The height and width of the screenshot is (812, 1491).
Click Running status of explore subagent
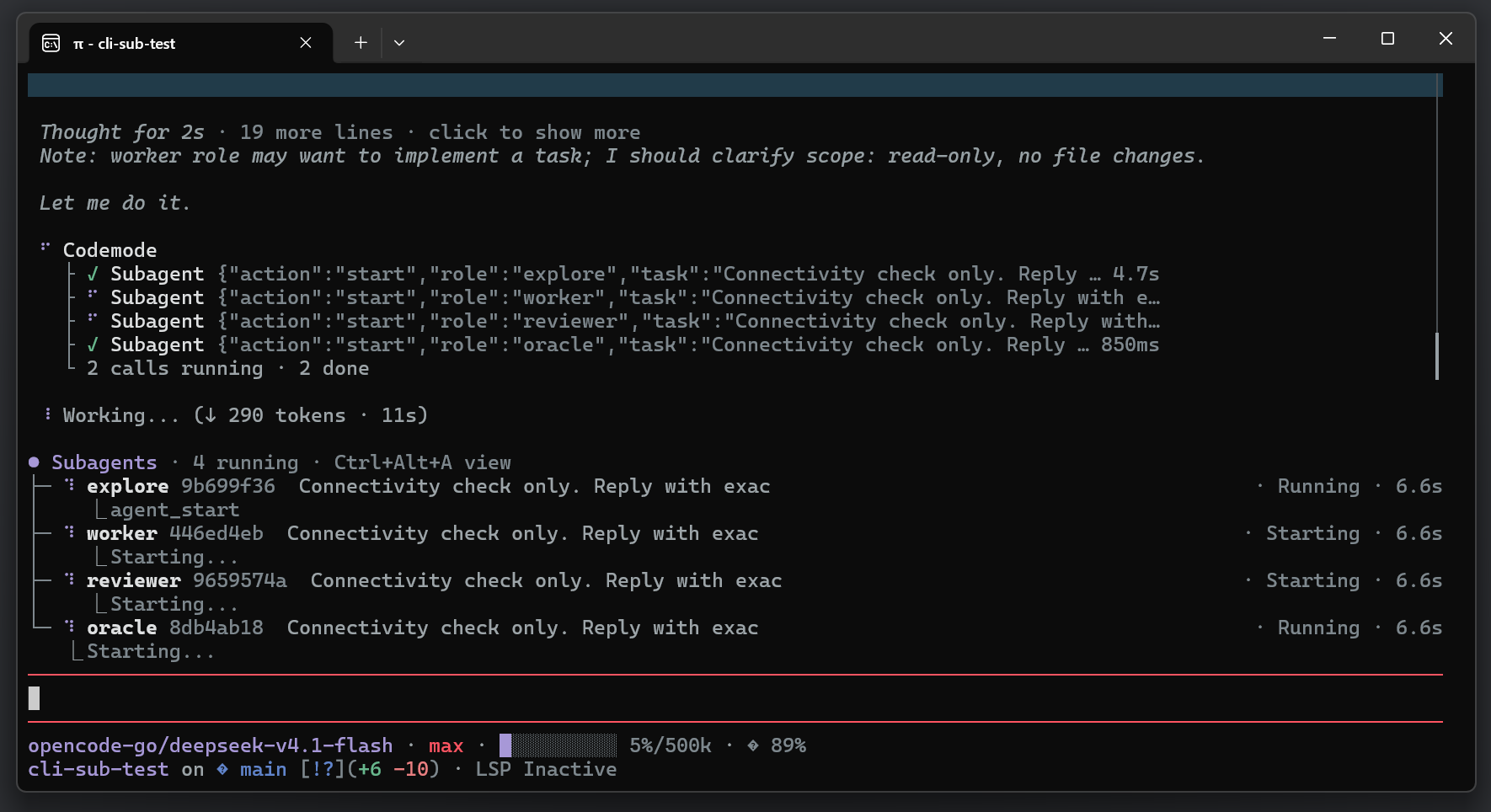pos(1318,486)
